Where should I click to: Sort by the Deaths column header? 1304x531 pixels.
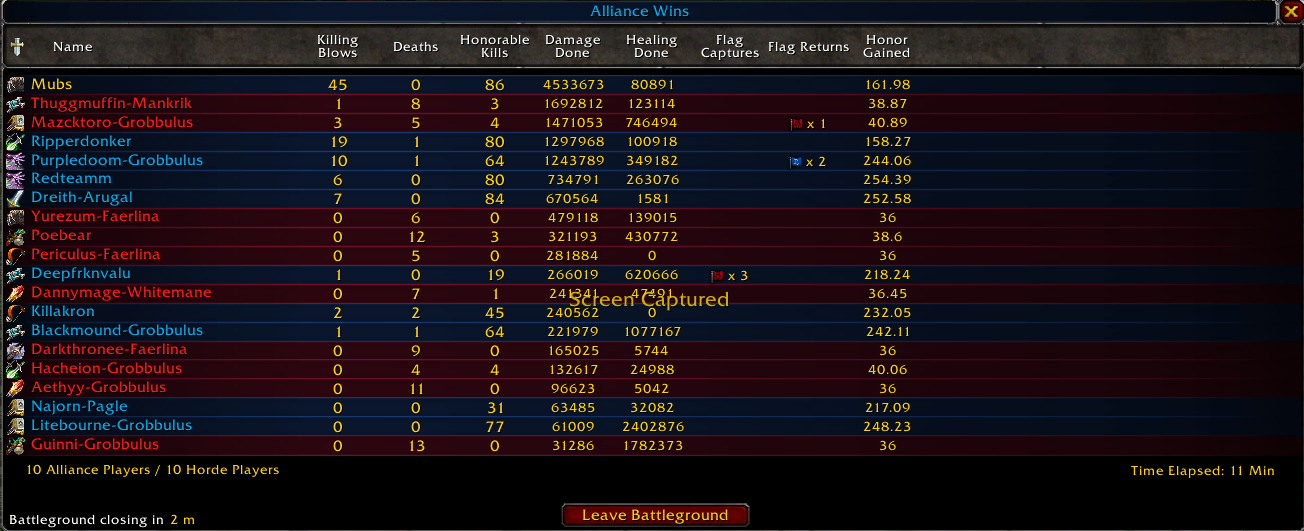(x=416, y=47)
